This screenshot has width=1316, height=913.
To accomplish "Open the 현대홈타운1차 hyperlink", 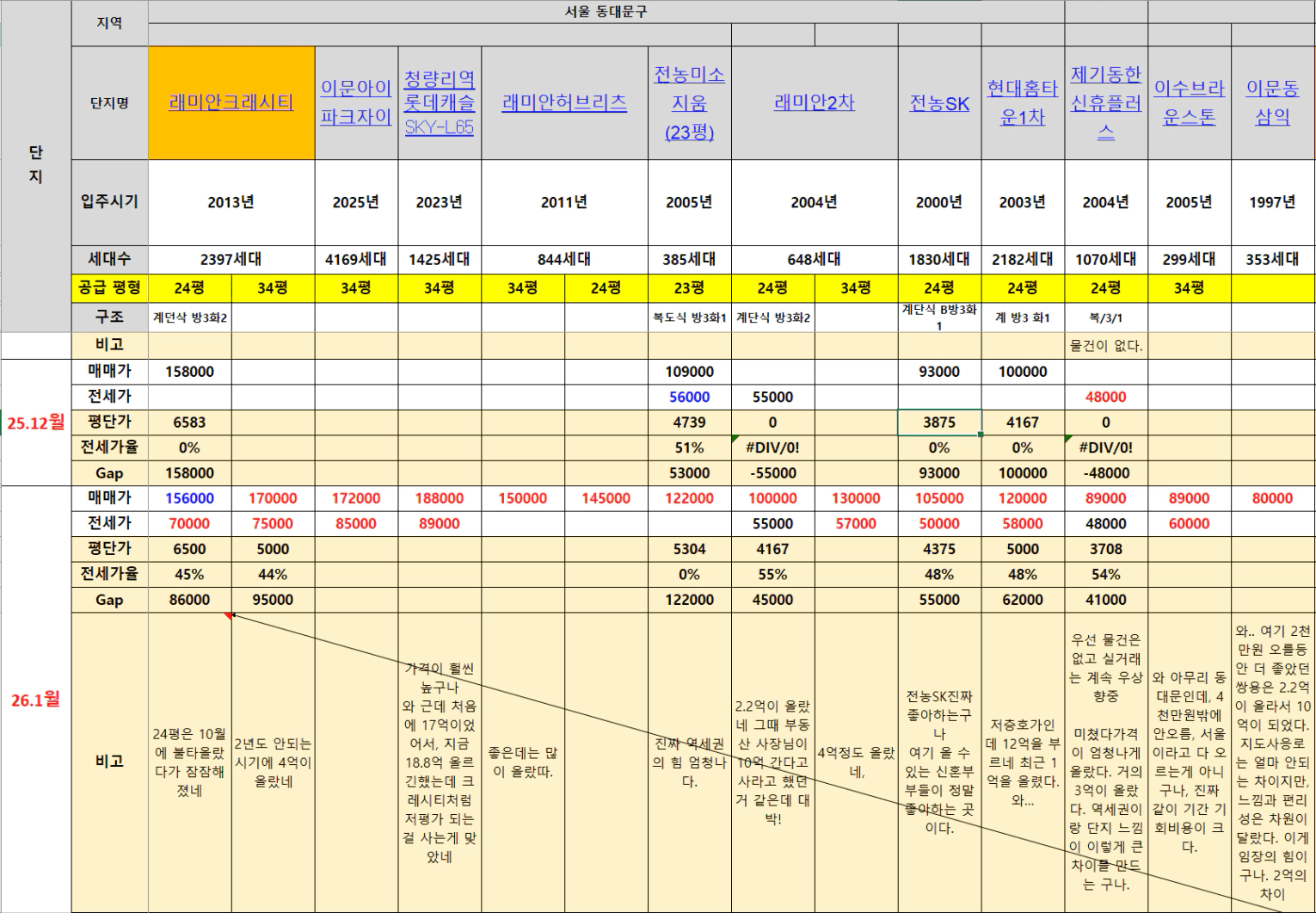I will tap(1023, 102).
